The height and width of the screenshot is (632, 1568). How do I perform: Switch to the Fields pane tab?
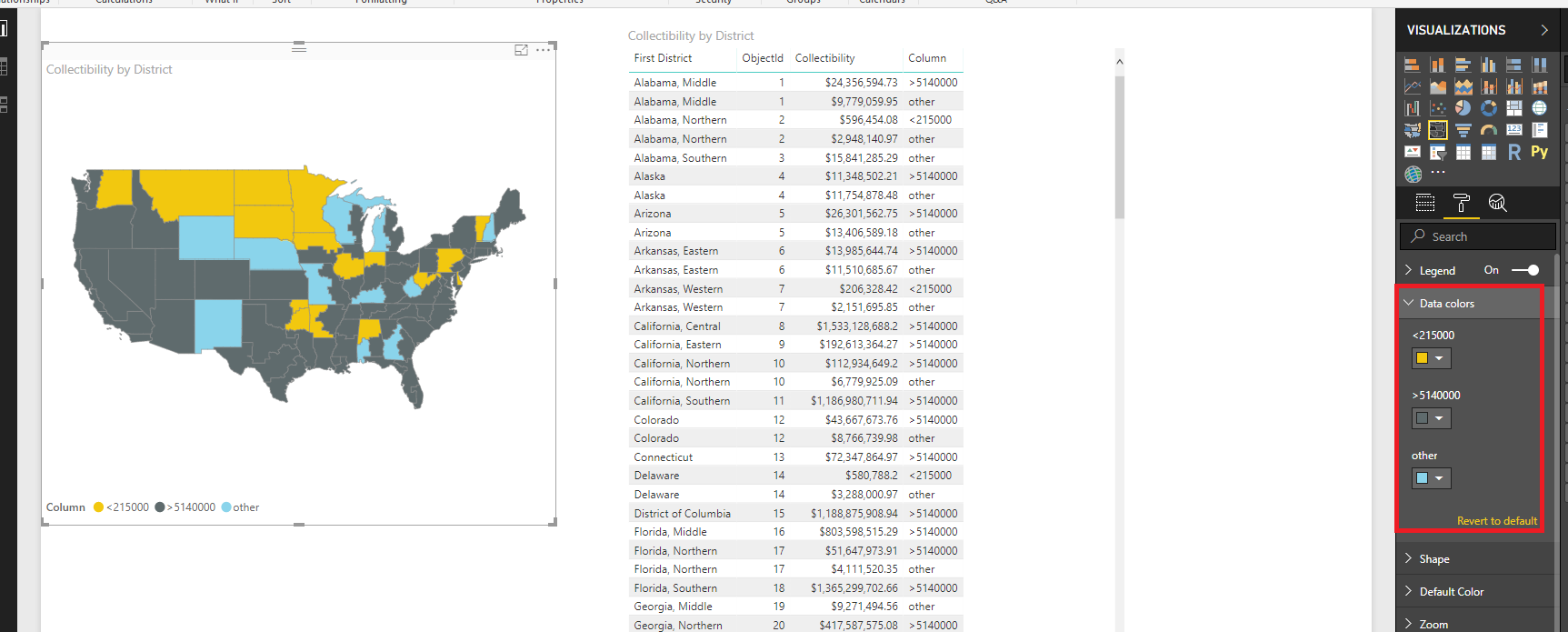(1425, 203)
